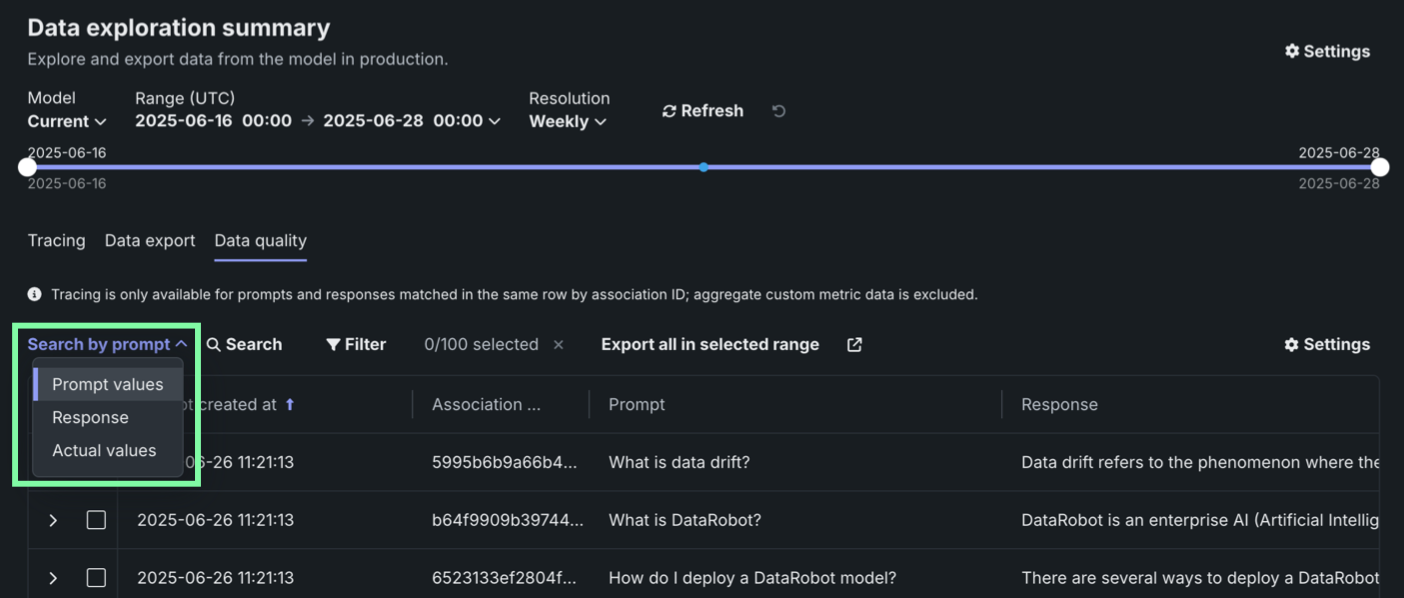This screenshot has width=1404, height=598.
Task: Check the box for the DataRobot prompt row
Action: [96, 520]
